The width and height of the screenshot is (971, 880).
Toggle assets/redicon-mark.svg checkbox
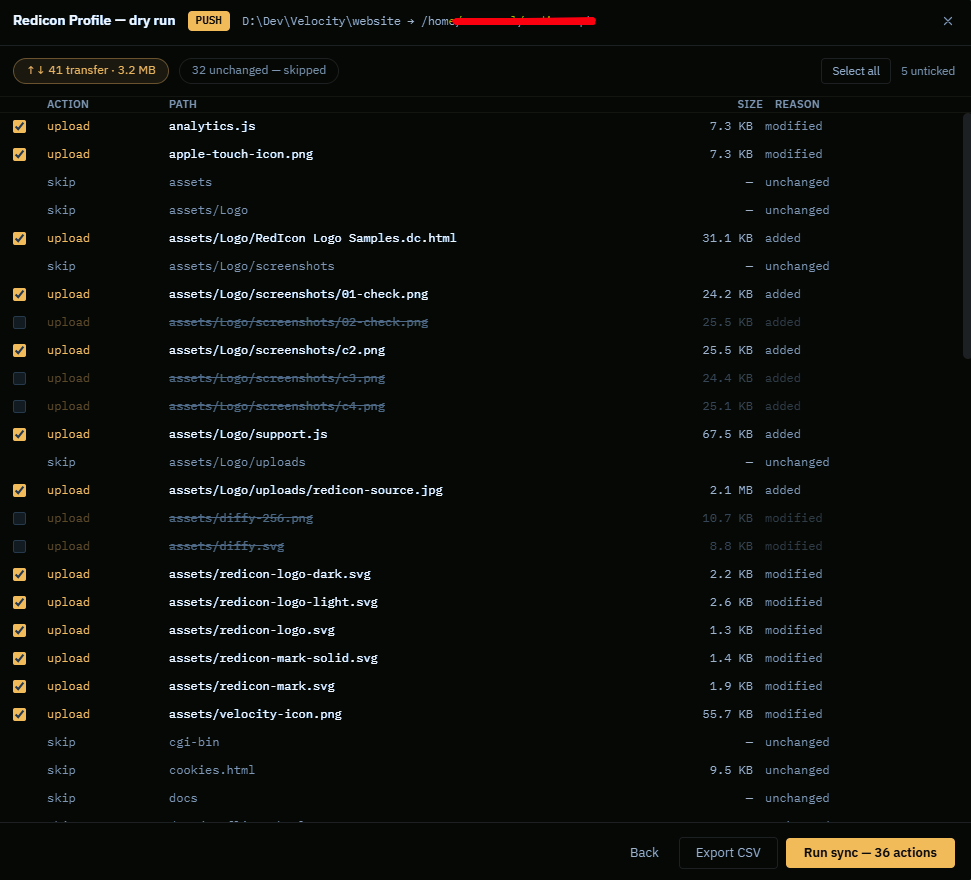point(20,686)
